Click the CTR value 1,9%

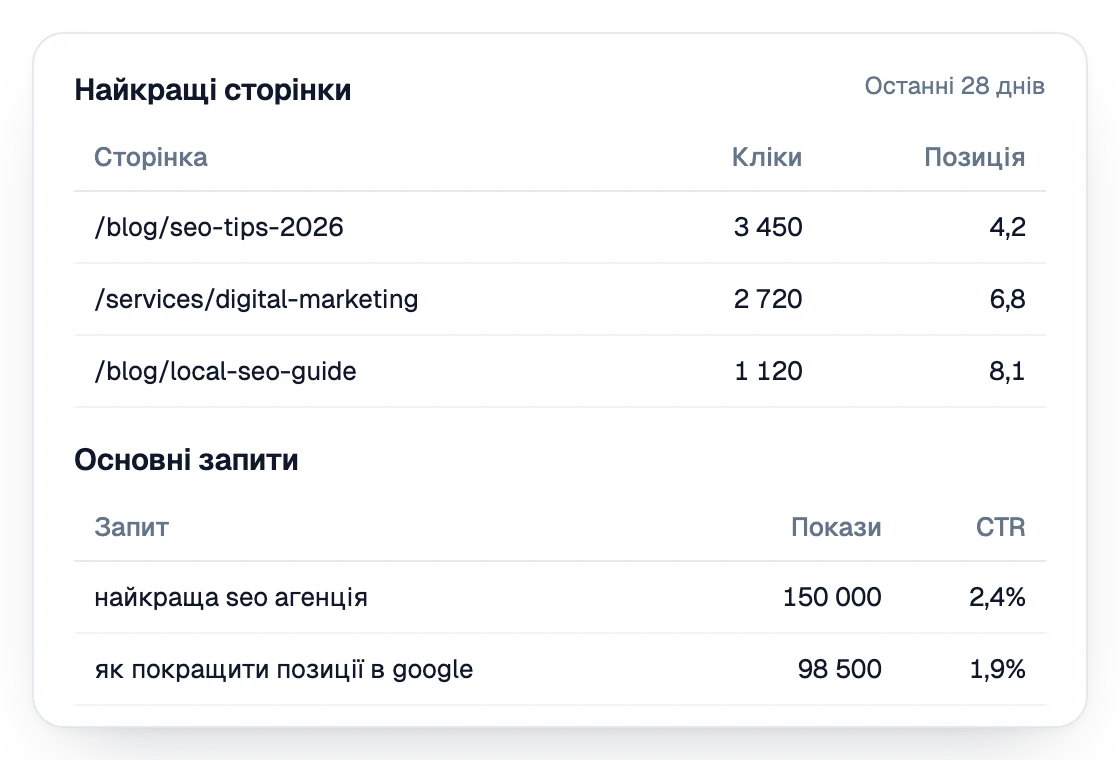coord(997,669)
